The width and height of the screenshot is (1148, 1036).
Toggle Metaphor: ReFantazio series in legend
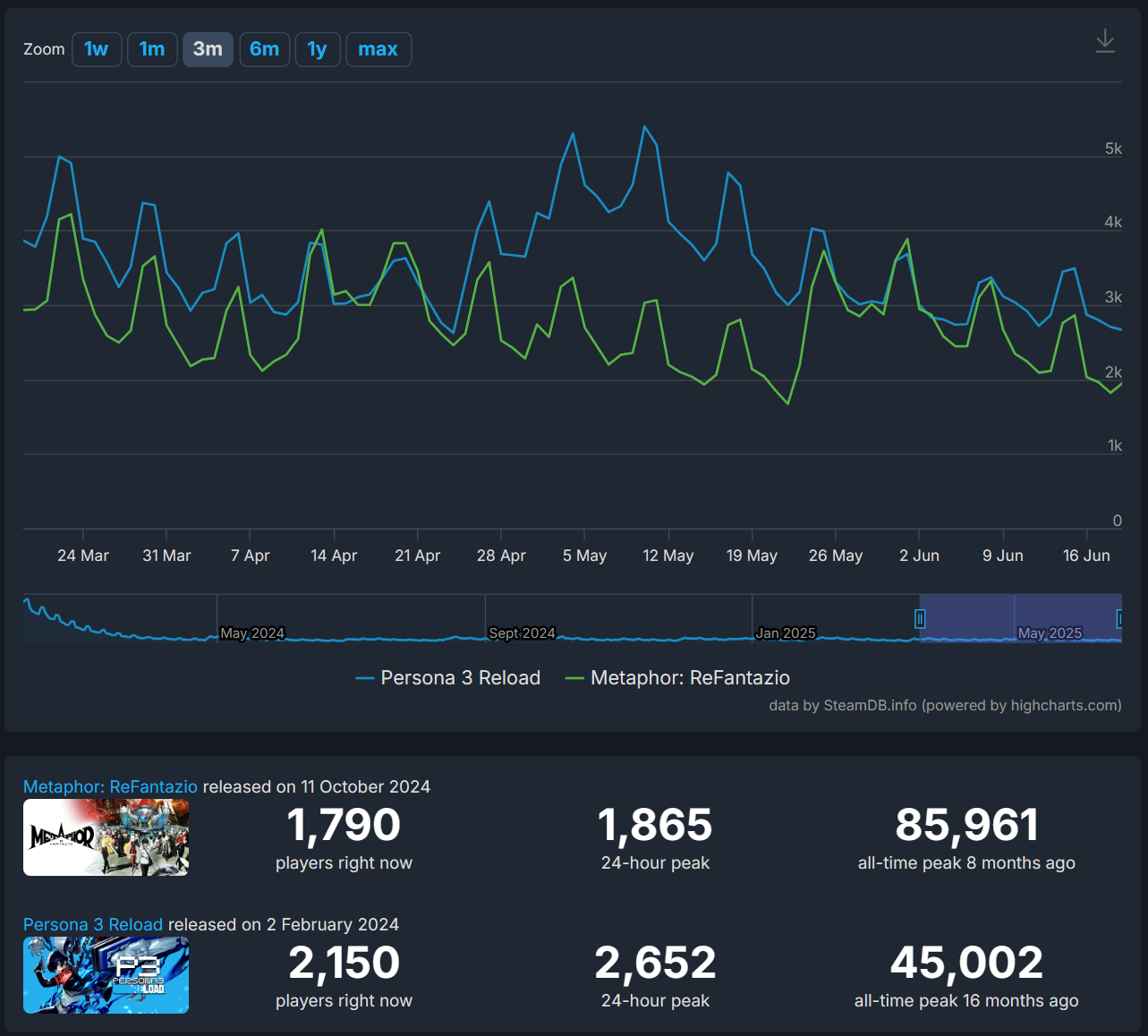(677, 678)
